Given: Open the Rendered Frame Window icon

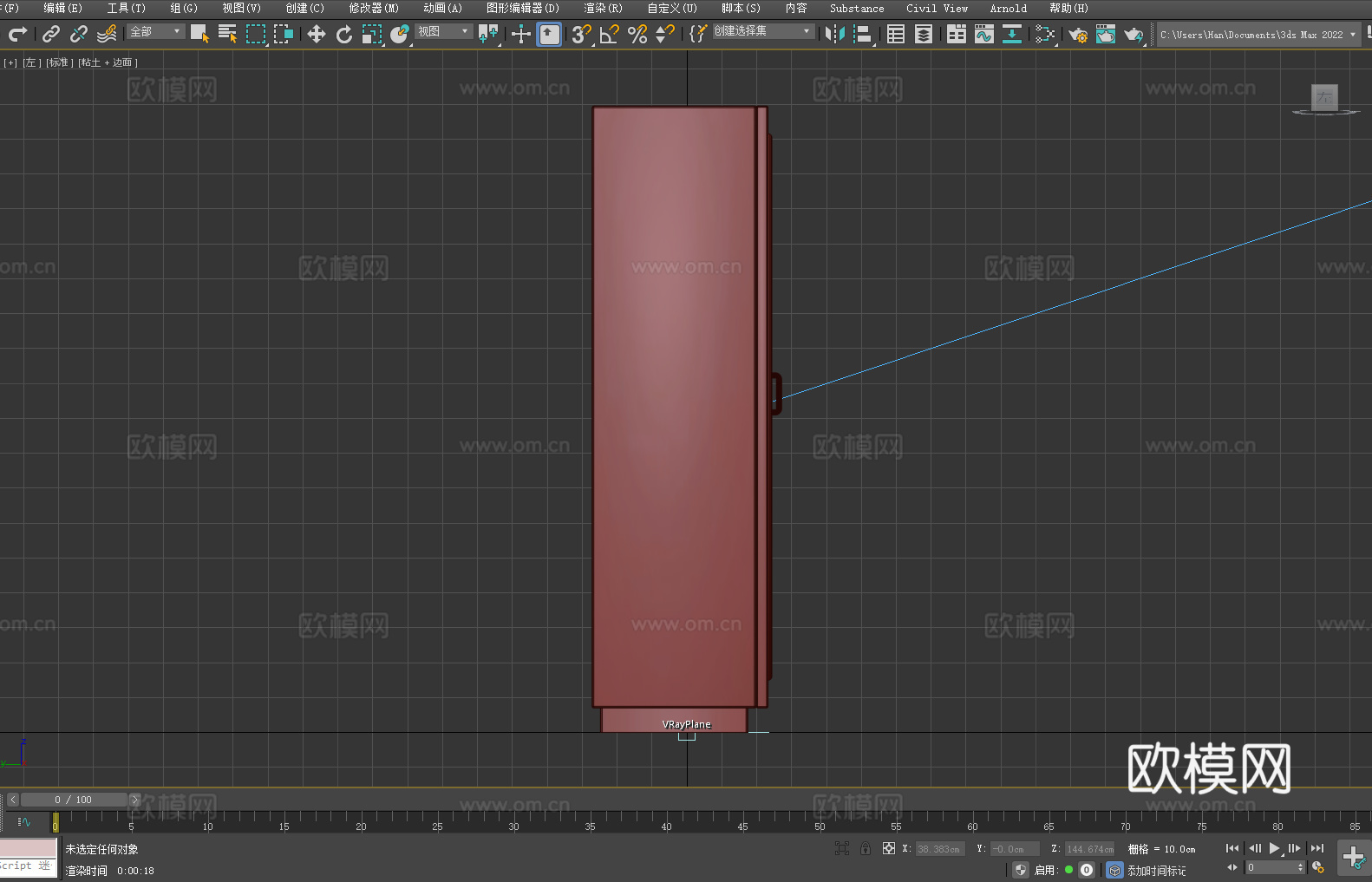Looking at the screenshot, I should (1106, 34).
